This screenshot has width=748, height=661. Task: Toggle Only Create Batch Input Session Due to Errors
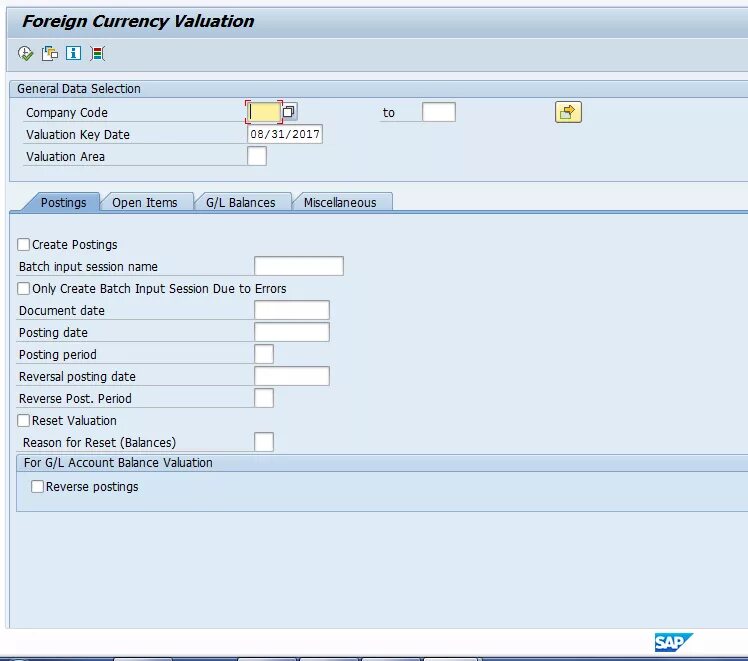click(x=23, y=289)
